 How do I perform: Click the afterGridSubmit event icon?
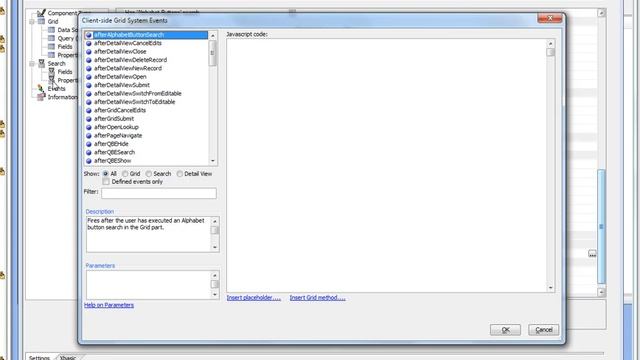pos(89,119)
